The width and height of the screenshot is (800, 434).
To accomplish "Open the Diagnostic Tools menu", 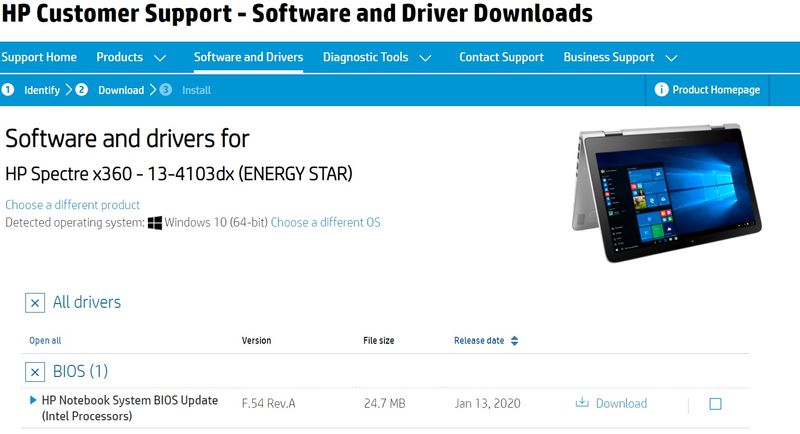I will coord(365,57).
